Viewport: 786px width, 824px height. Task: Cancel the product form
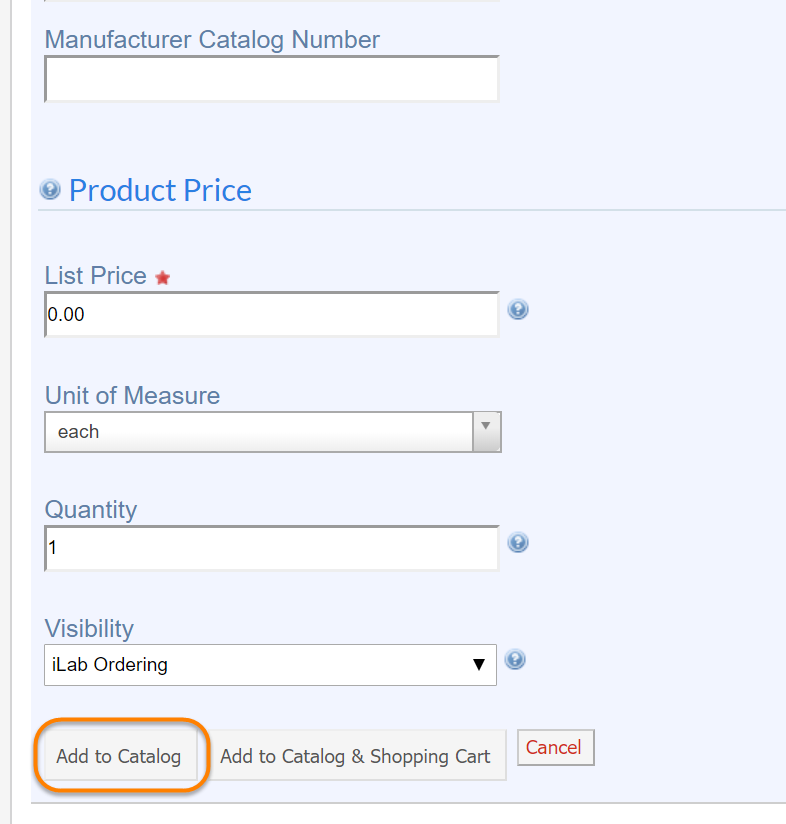(554, 747)
